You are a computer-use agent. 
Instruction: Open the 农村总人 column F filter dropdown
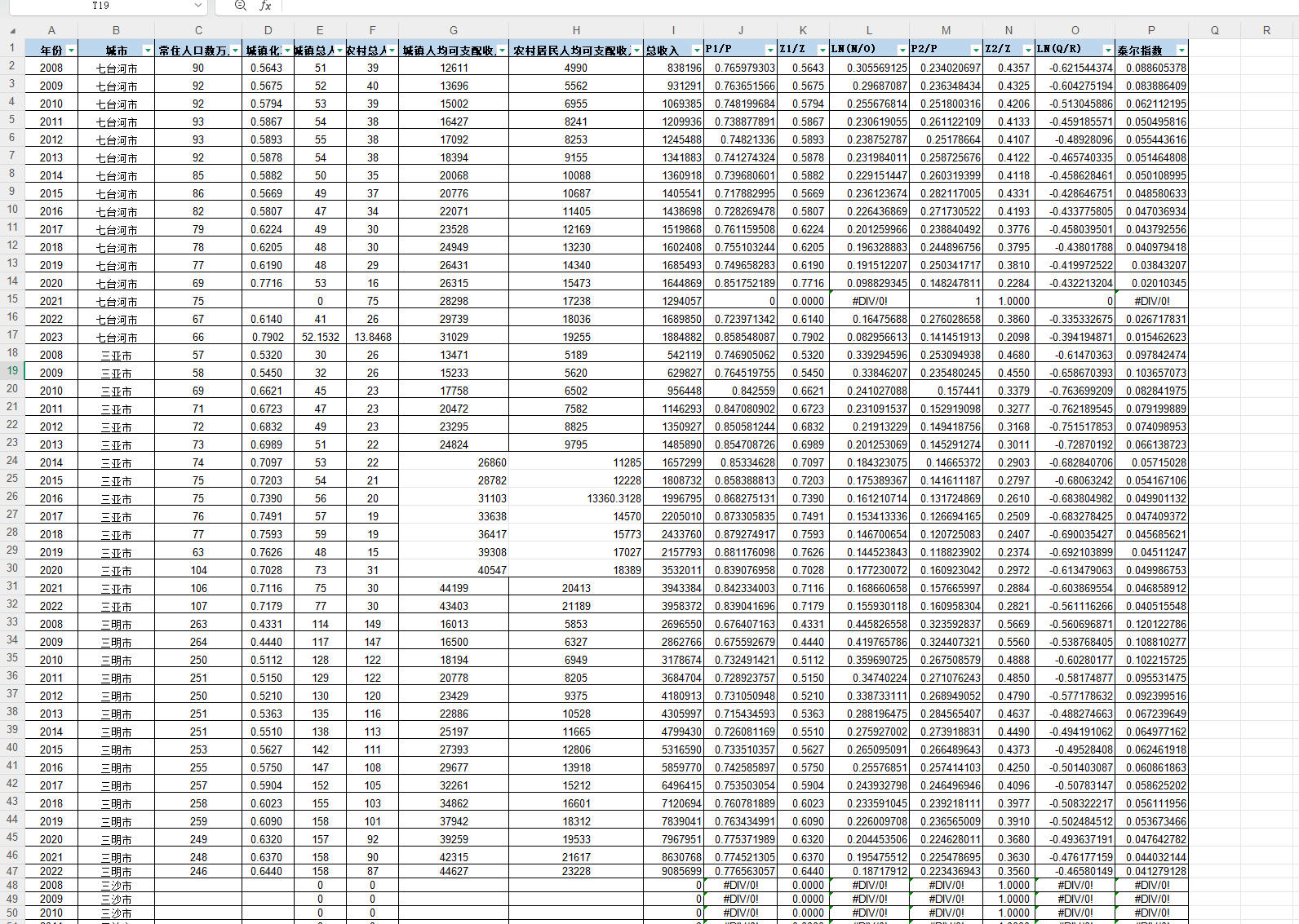click(391, 50)
